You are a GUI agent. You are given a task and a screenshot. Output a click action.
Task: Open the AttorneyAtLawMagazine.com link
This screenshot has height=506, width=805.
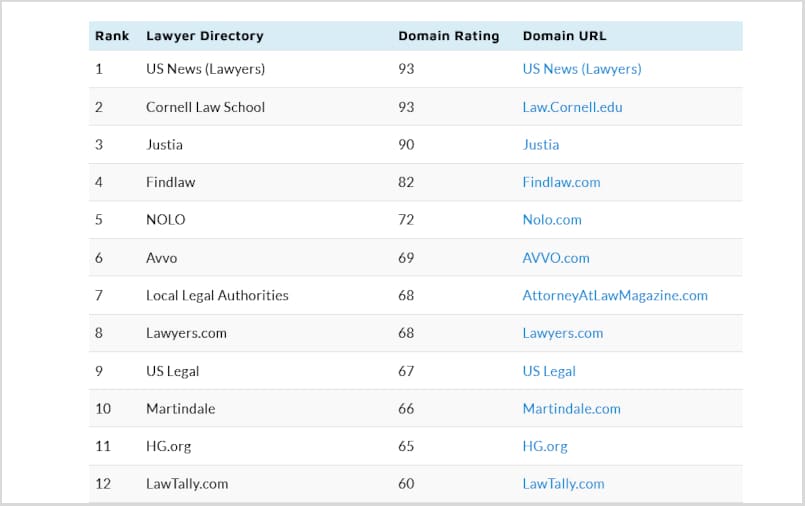[614, 296]
